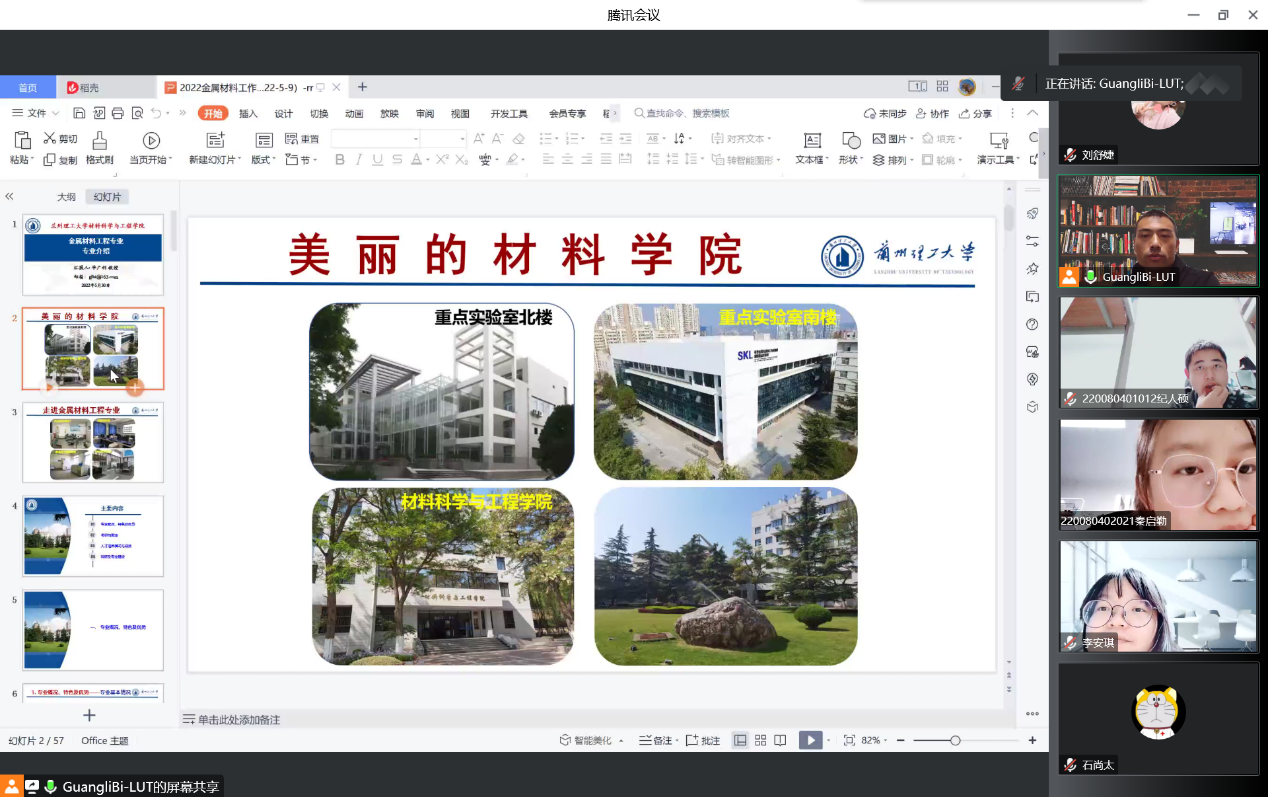Switch to reading view in status bar
Screen dimensions: 1268x797
[x=781, y=740]
